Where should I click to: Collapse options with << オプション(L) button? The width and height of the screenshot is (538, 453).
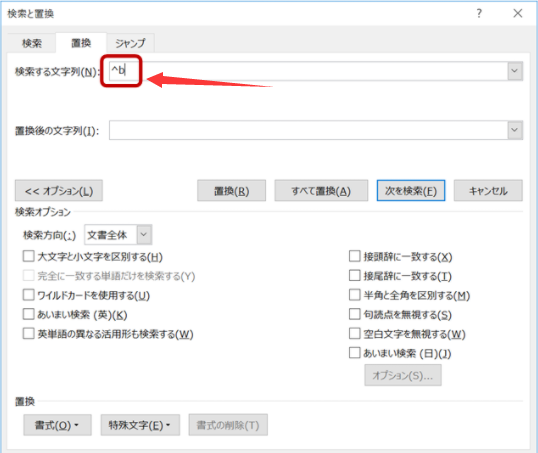[x=59, y=191]
